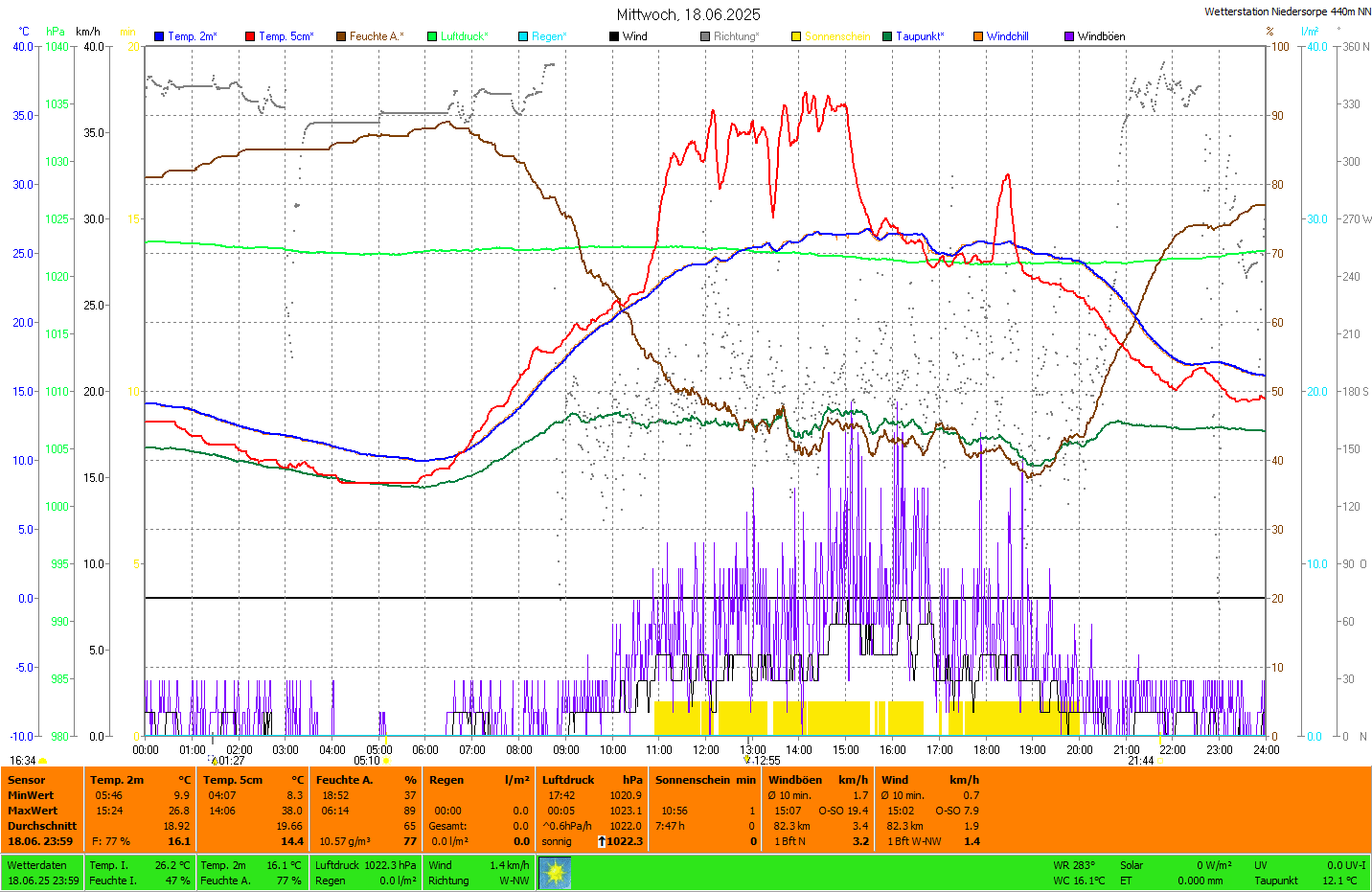Viewport: 1372px width, 892px height.
Task: Click the cyan Regen legend square
Action: pos(523,36)
